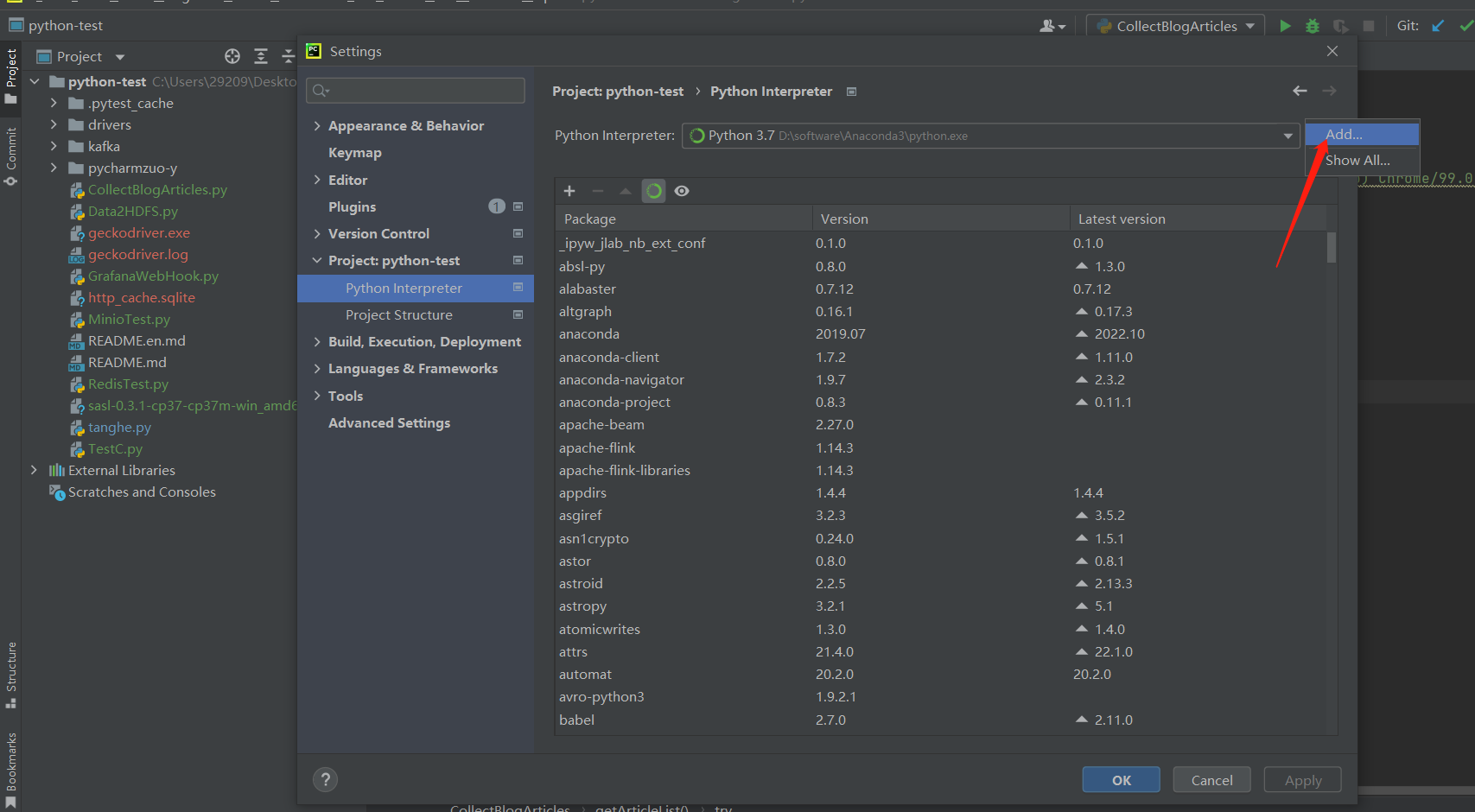Screen dimensions: 1475x812
Task: Expand the Editor settings section
Action: click(317, 180)
